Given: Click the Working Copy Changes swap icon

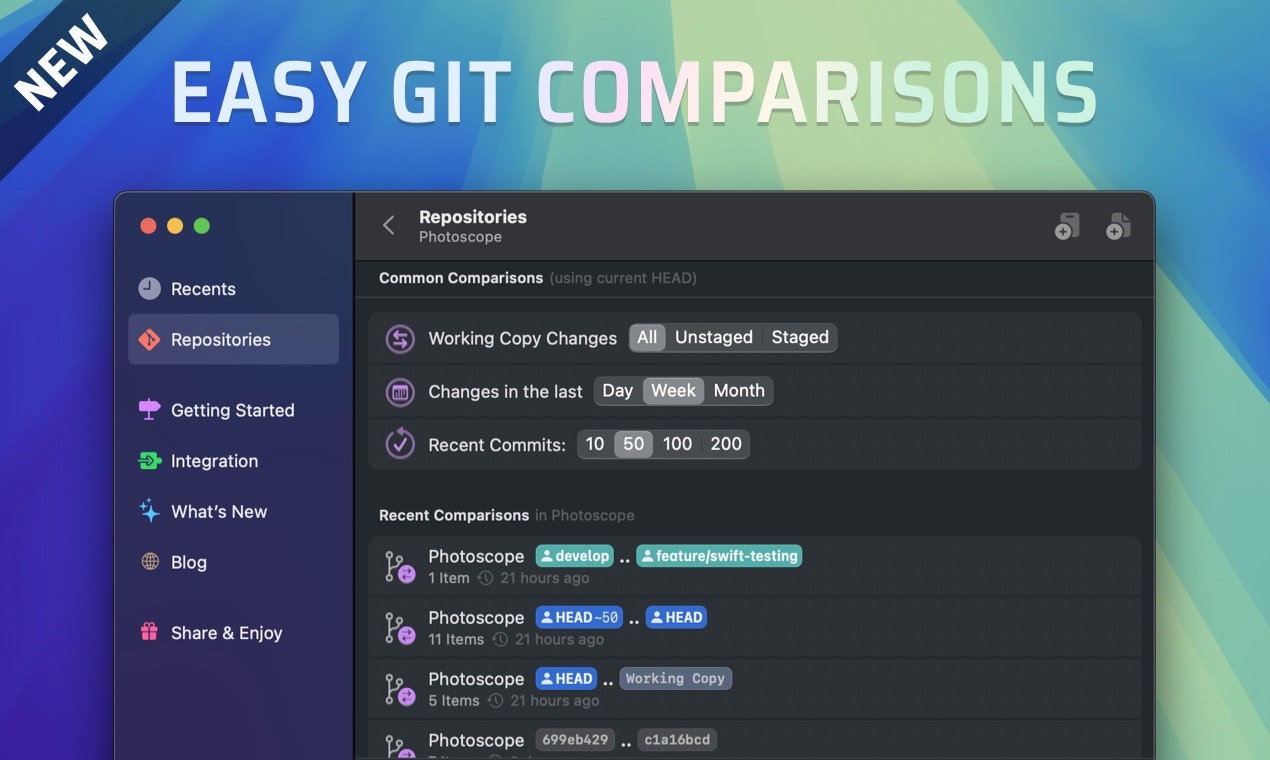Looking at the screenshot, I should point(400,339).
